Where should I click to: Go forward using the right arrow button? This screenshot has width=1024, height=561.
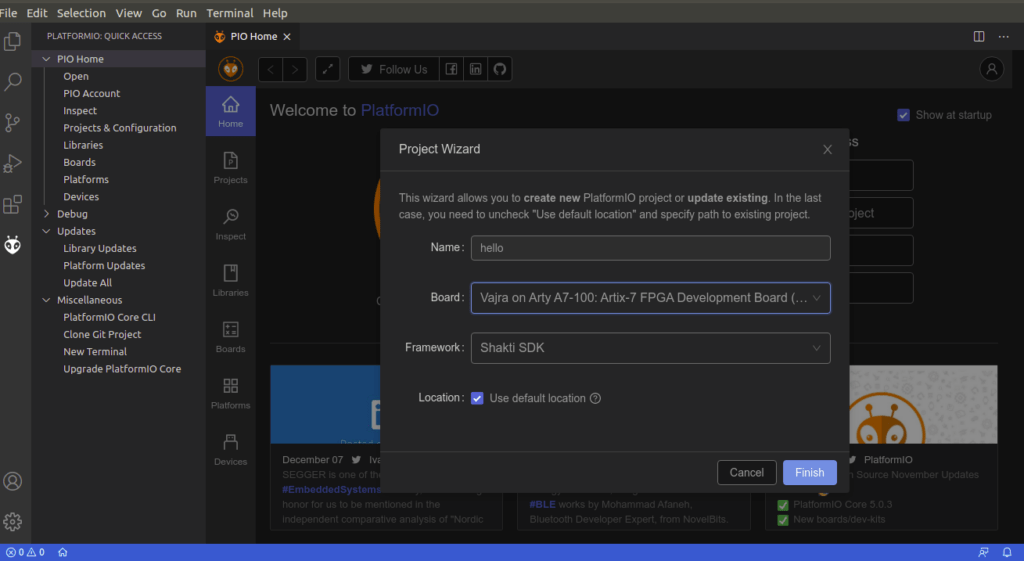click(x=295, y=69)
